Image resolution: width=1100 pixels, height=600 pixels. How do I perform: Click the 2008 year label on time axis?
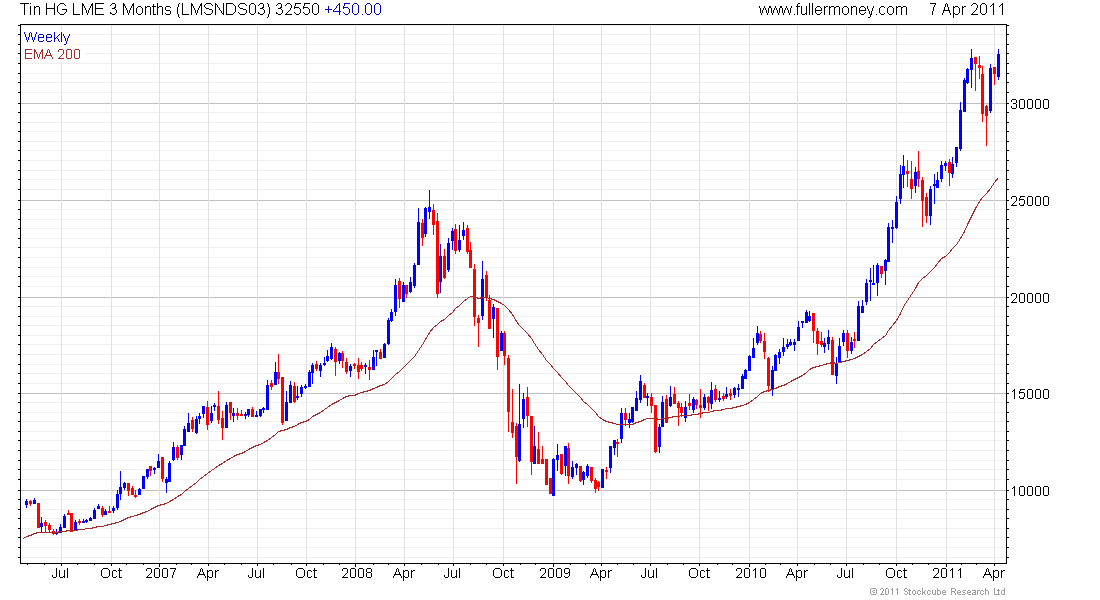point(357,573)
